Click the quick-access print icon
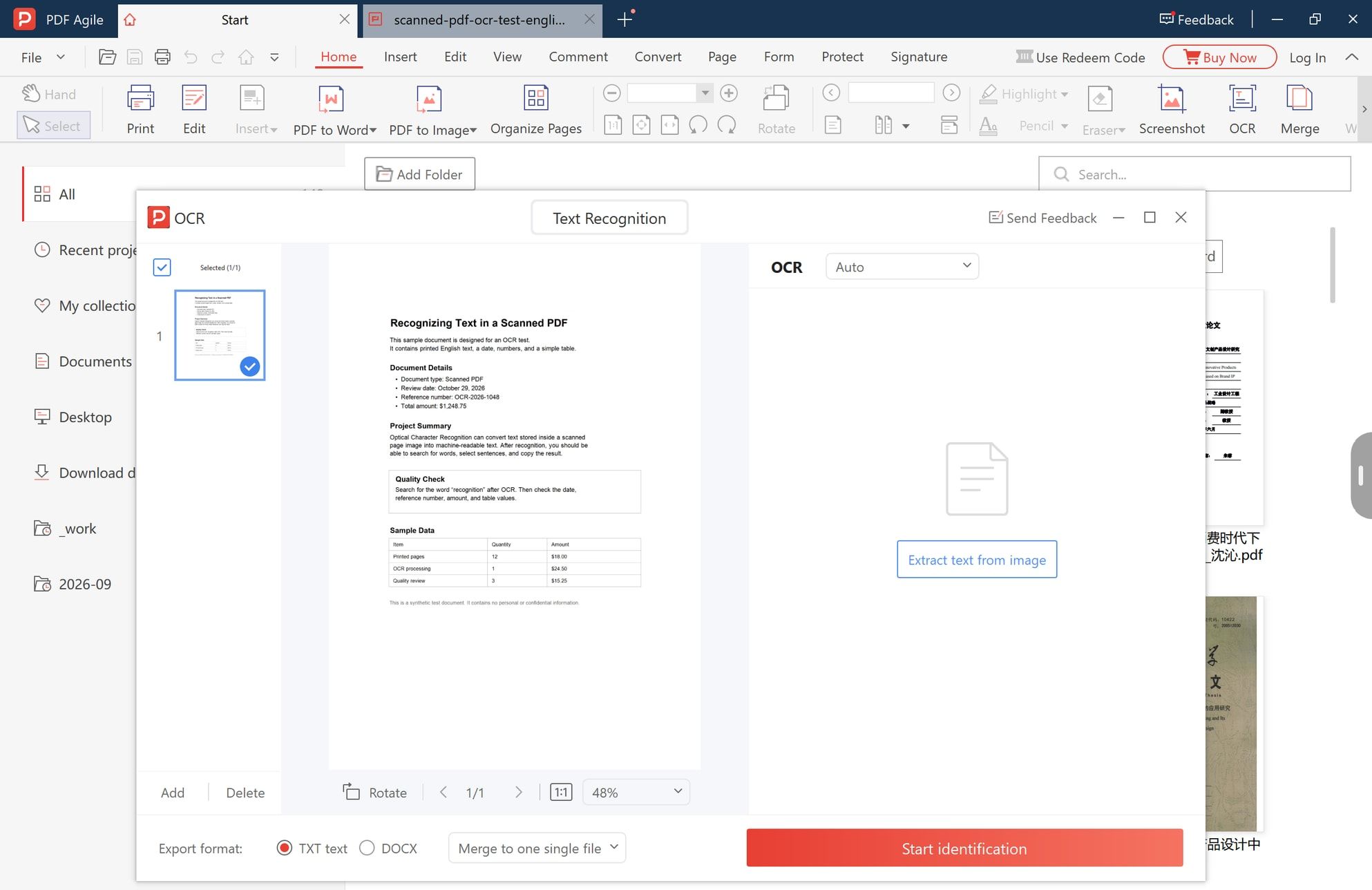This screenshot has width=1372, height=890. tap(162, 57)
